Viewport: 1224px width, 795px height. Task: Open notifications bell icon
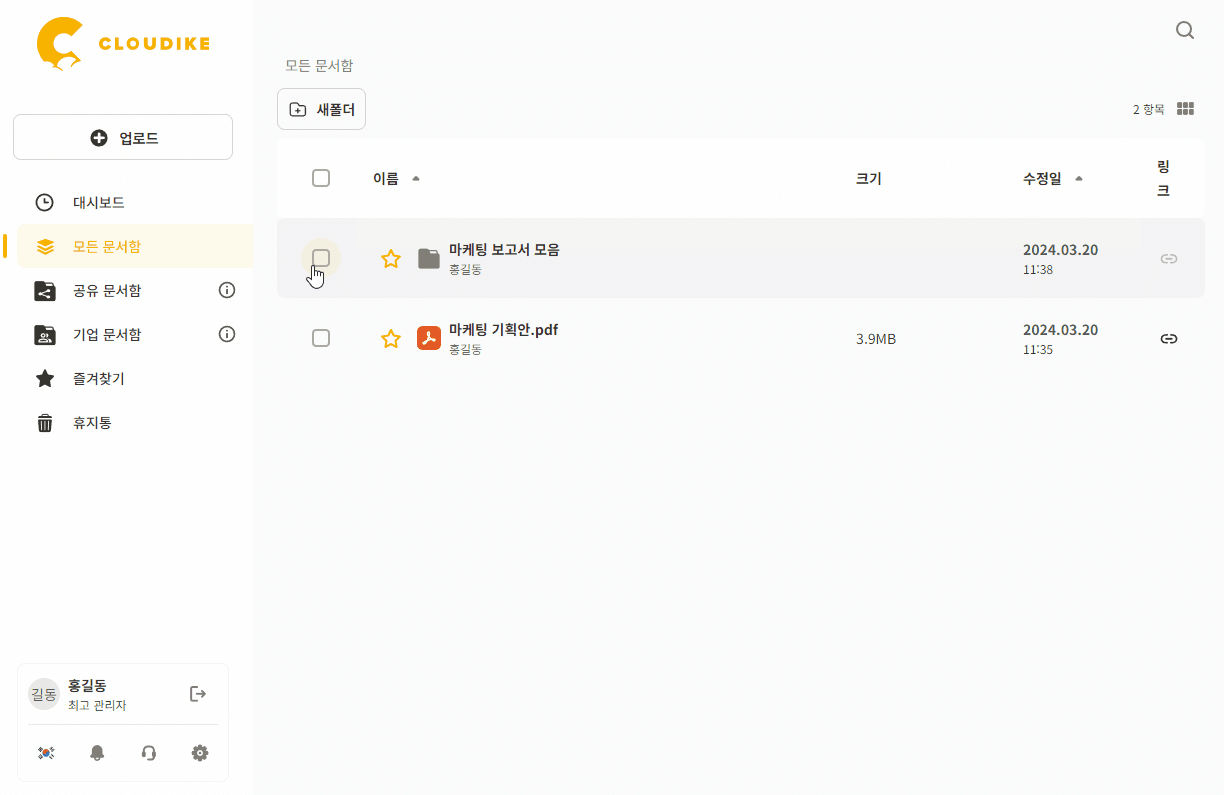coord(97,753)
